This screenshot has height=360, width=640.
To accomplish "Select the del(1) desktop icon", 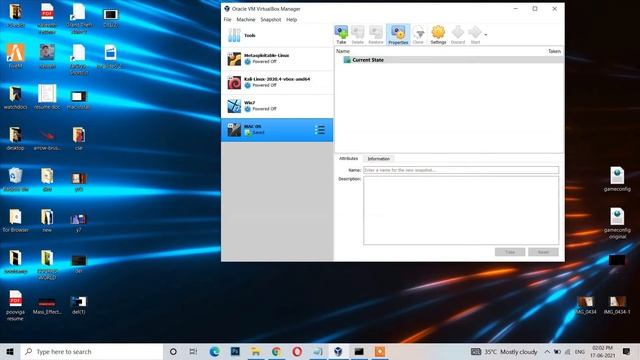I will pos(78,305).
